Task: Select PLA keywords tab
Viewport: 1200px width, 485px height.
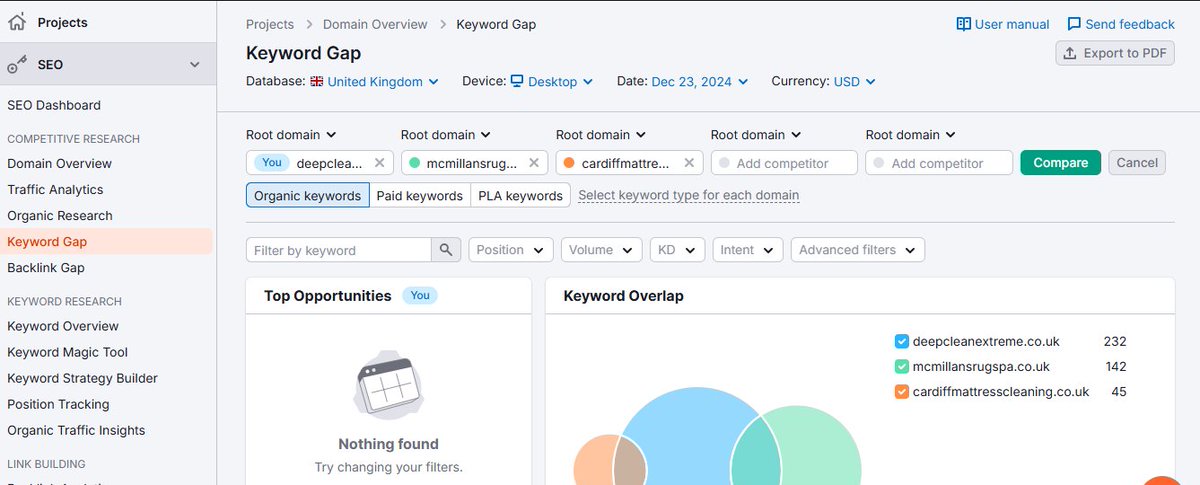Action: pyautogui.click(x=520, y=196)
